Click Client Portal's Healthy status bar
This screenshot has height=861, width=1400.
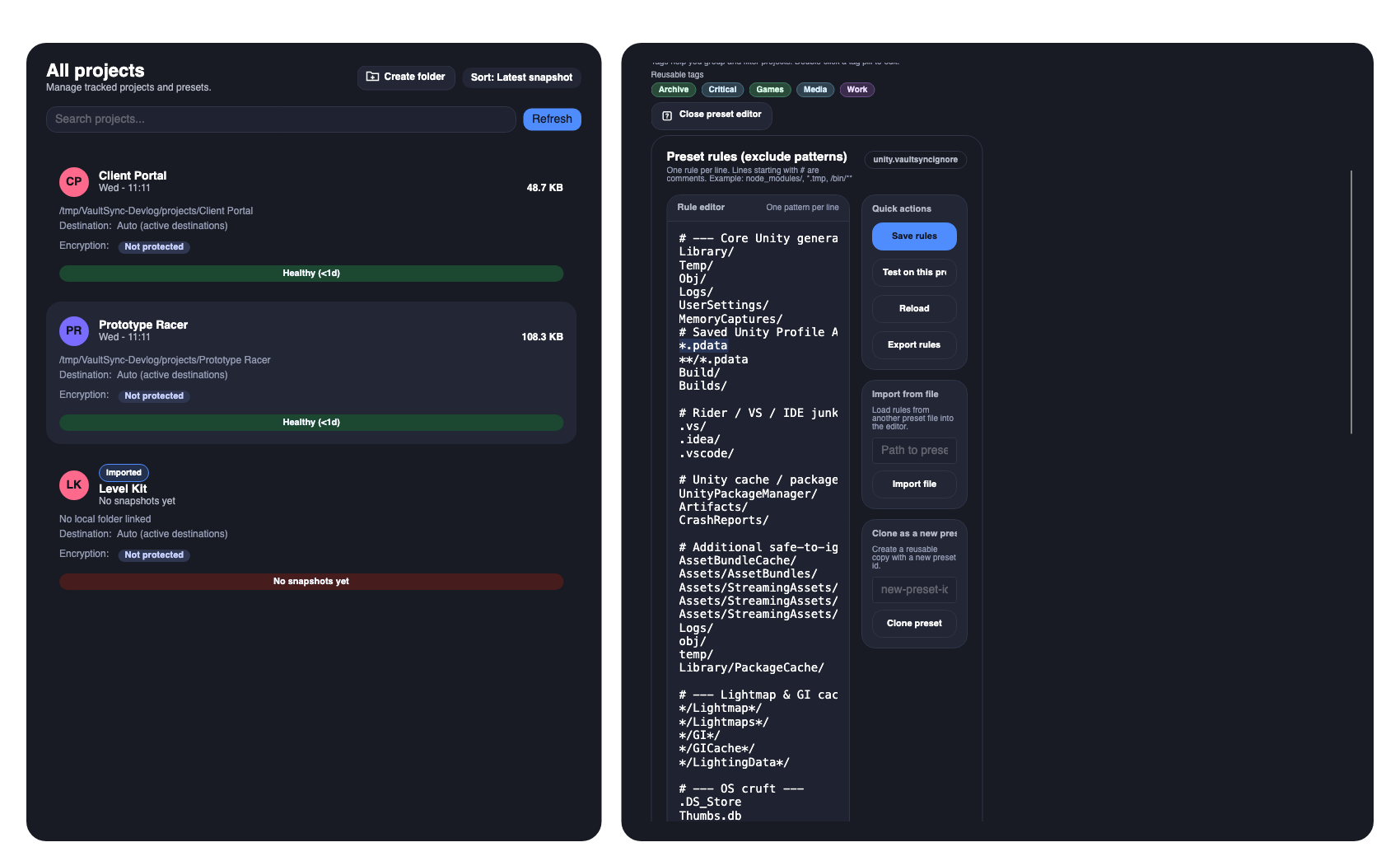pos(311,274)
